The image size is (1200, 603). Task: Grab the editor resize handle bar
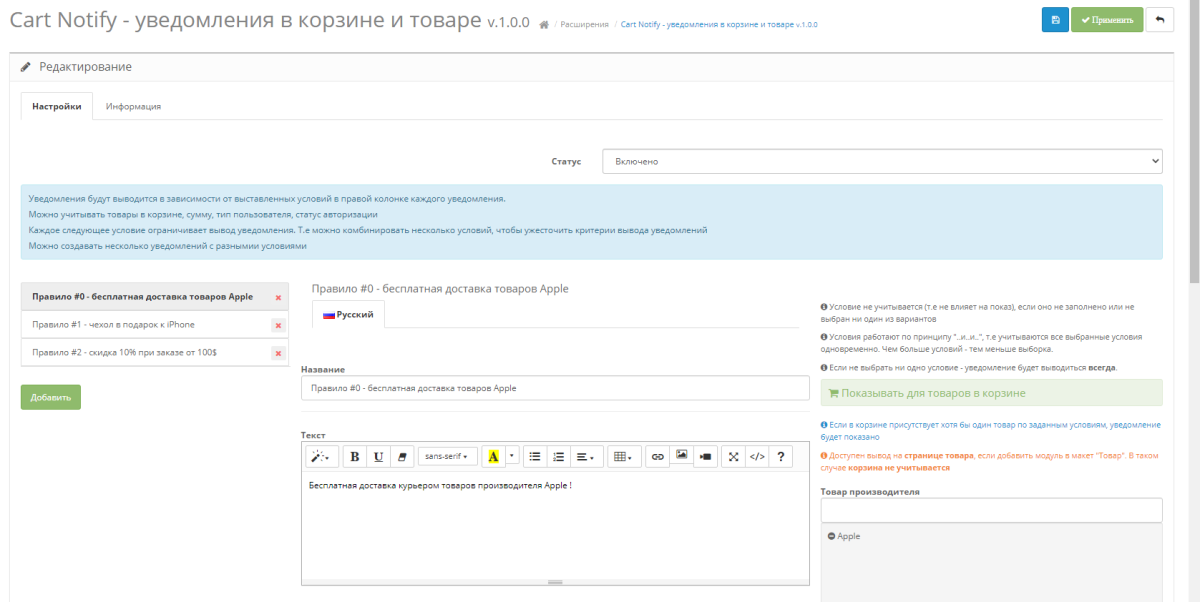click(555, 582)
